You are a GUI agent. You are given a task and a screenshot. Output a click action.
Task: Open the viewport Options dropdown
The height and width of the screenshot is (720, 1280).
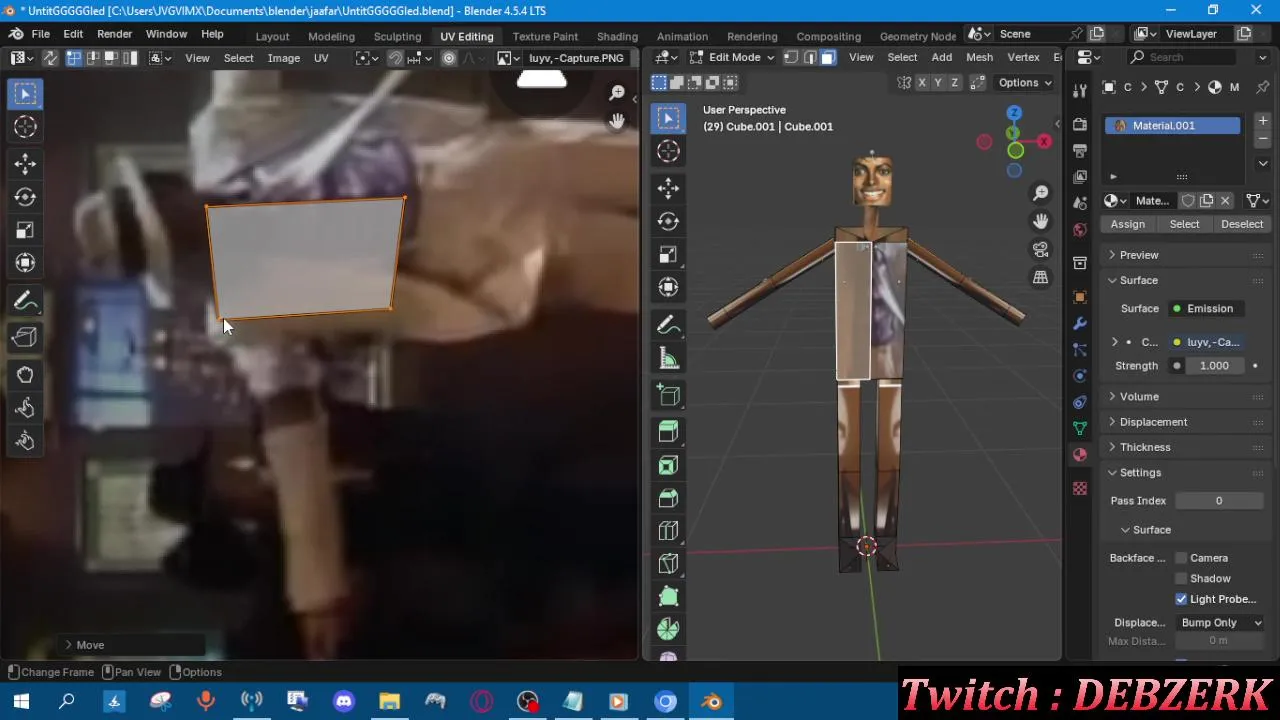(1026, 82)
